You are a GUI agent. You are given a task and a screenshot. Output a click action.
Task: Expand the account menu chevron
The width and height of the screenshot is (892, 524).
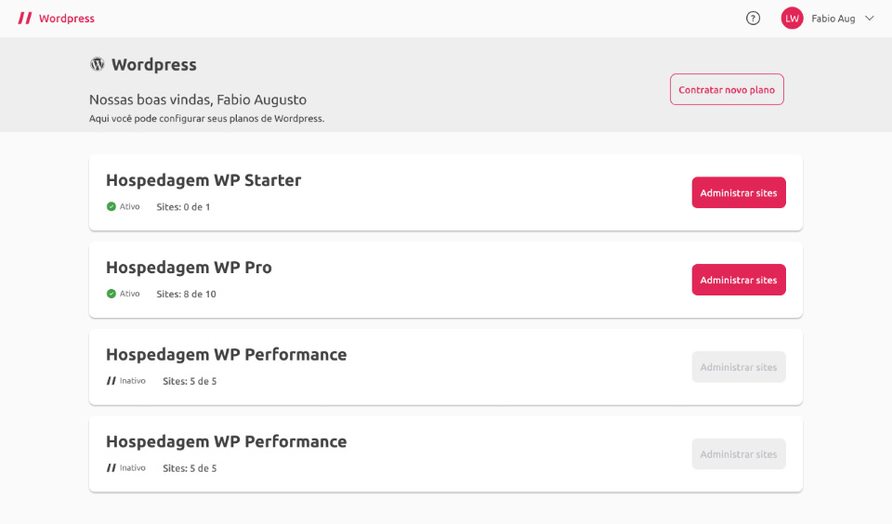(x=869, y=18)
